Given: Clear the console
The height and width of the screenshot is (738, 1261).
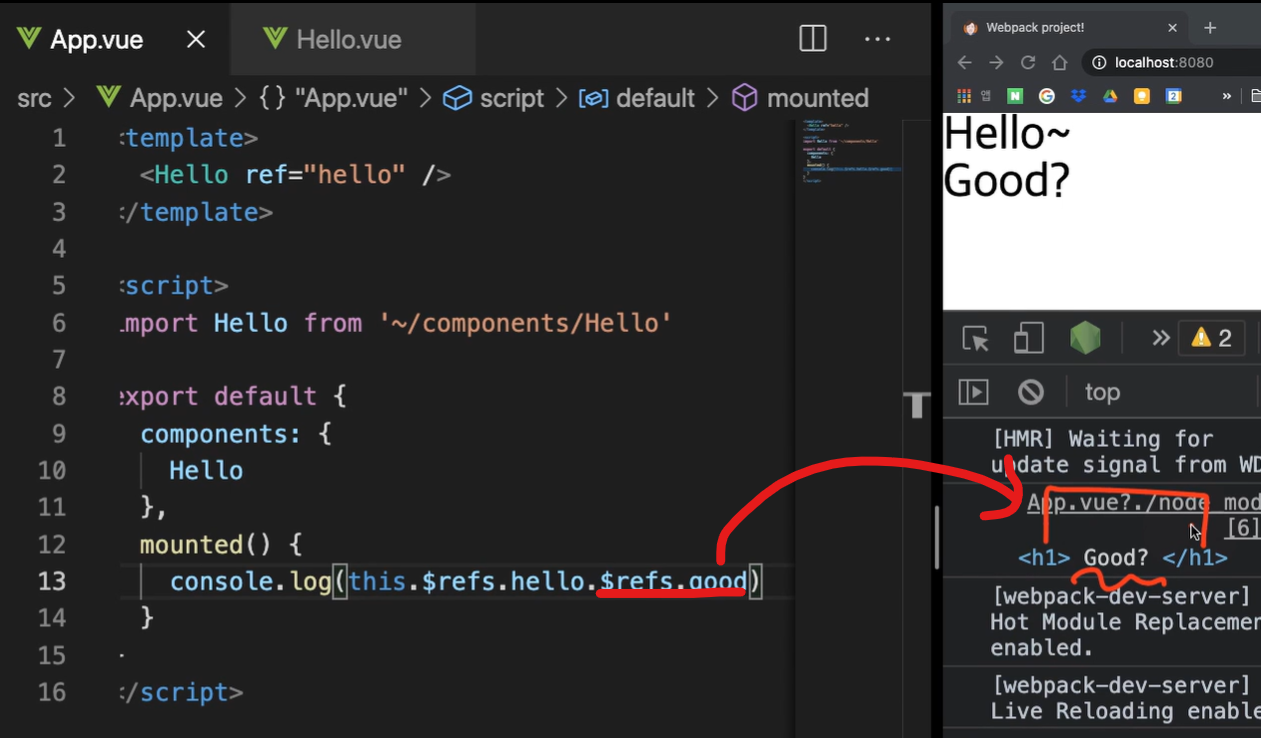Looking at the screenshot, I should [1031, 392].
